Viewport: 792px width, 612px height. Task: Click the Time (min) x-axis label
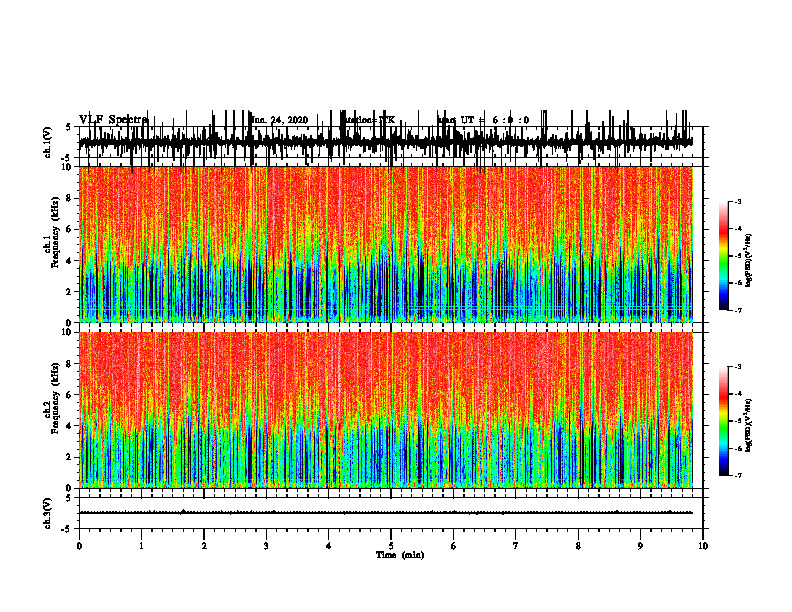click(x=400, y=555)
